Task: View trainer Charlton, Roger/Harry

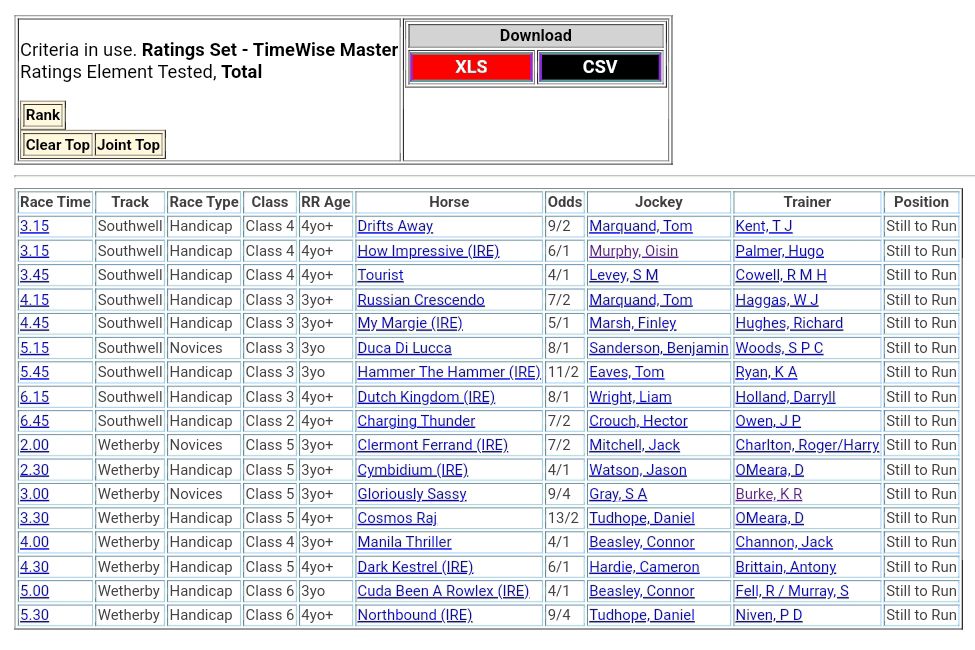Action: [x=807, y=445]
